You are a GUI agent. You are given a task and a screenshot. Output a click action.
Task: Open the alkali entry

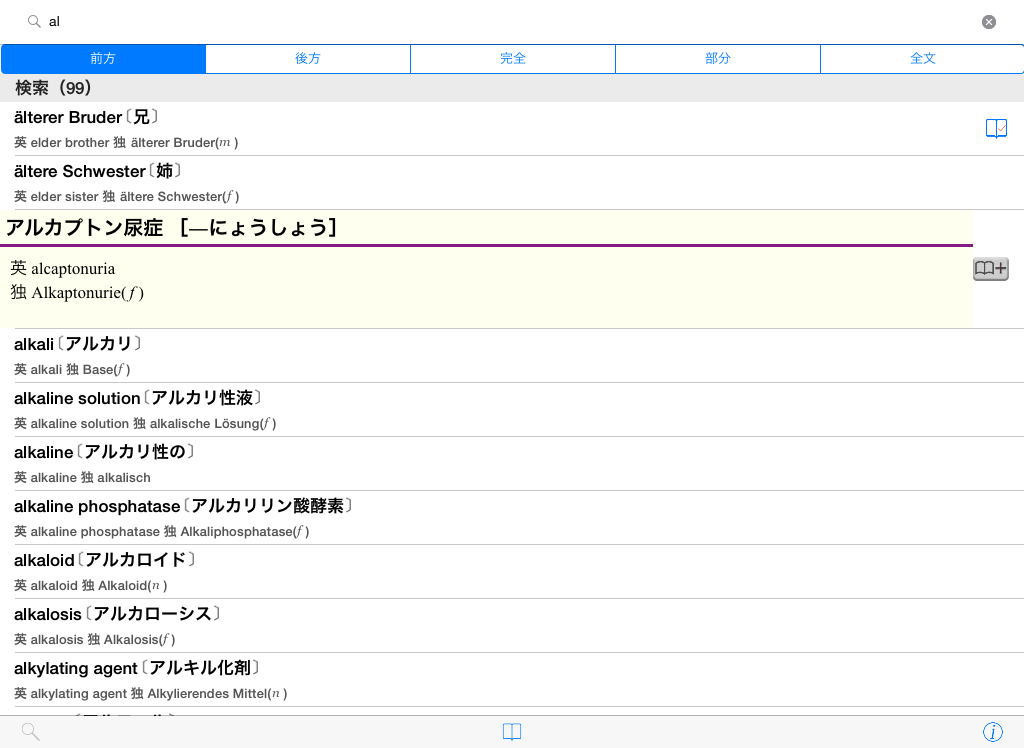[400, 356]
